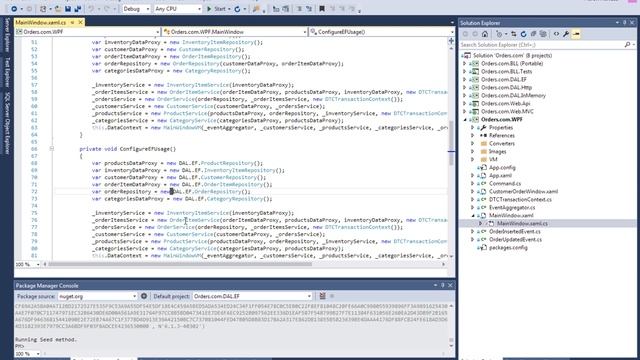Collapse the Orders.com.WPF project node
640x360 pixels.
click(x=464, y=120)
